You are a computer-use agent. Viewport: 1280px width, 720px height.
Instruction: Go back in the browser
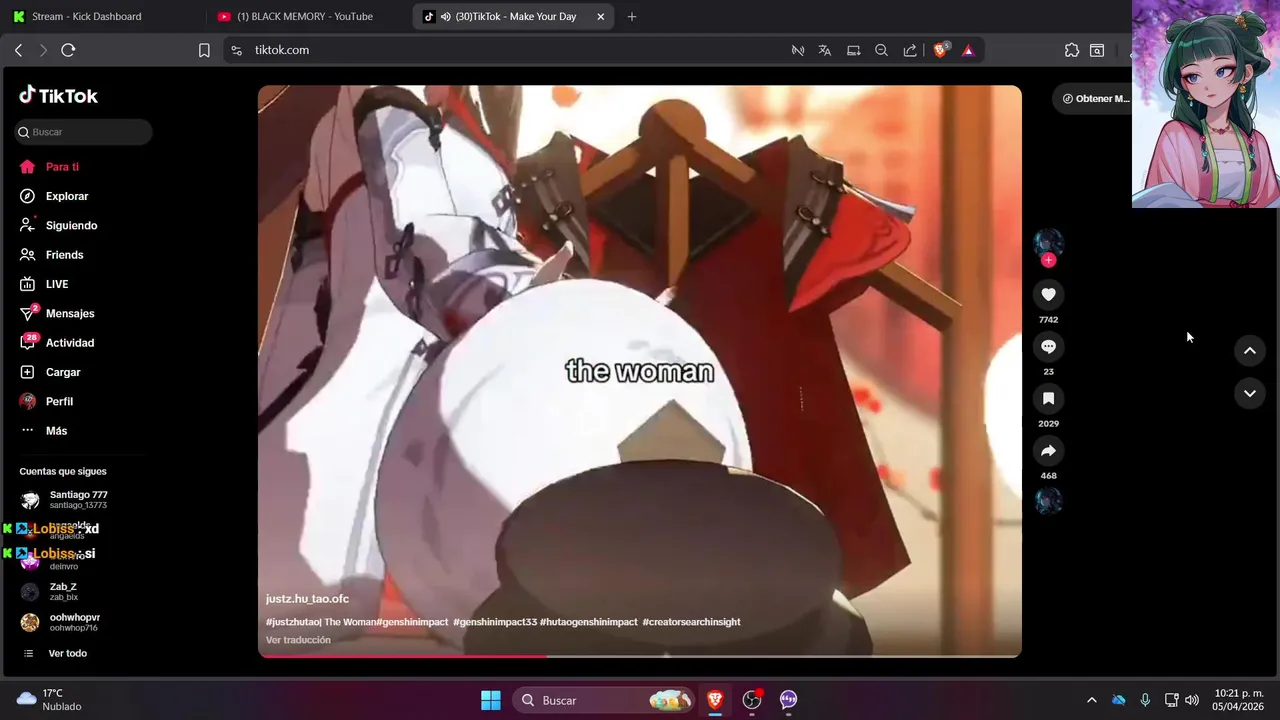click(x=18, y=50)
